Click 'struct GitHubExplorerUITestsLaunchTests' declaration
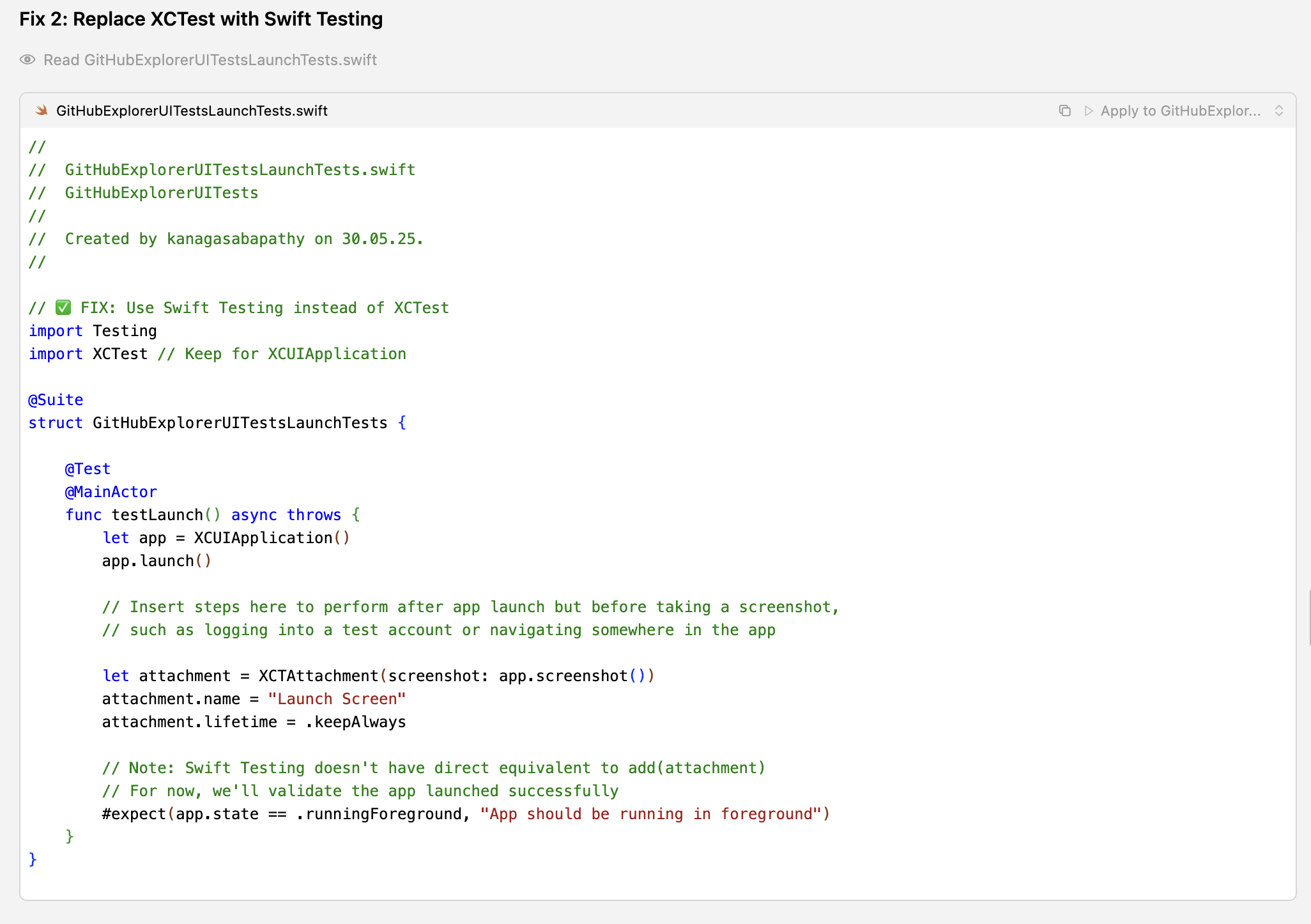The height and width of the screenshot is (924, 1311). coord(217,423)
